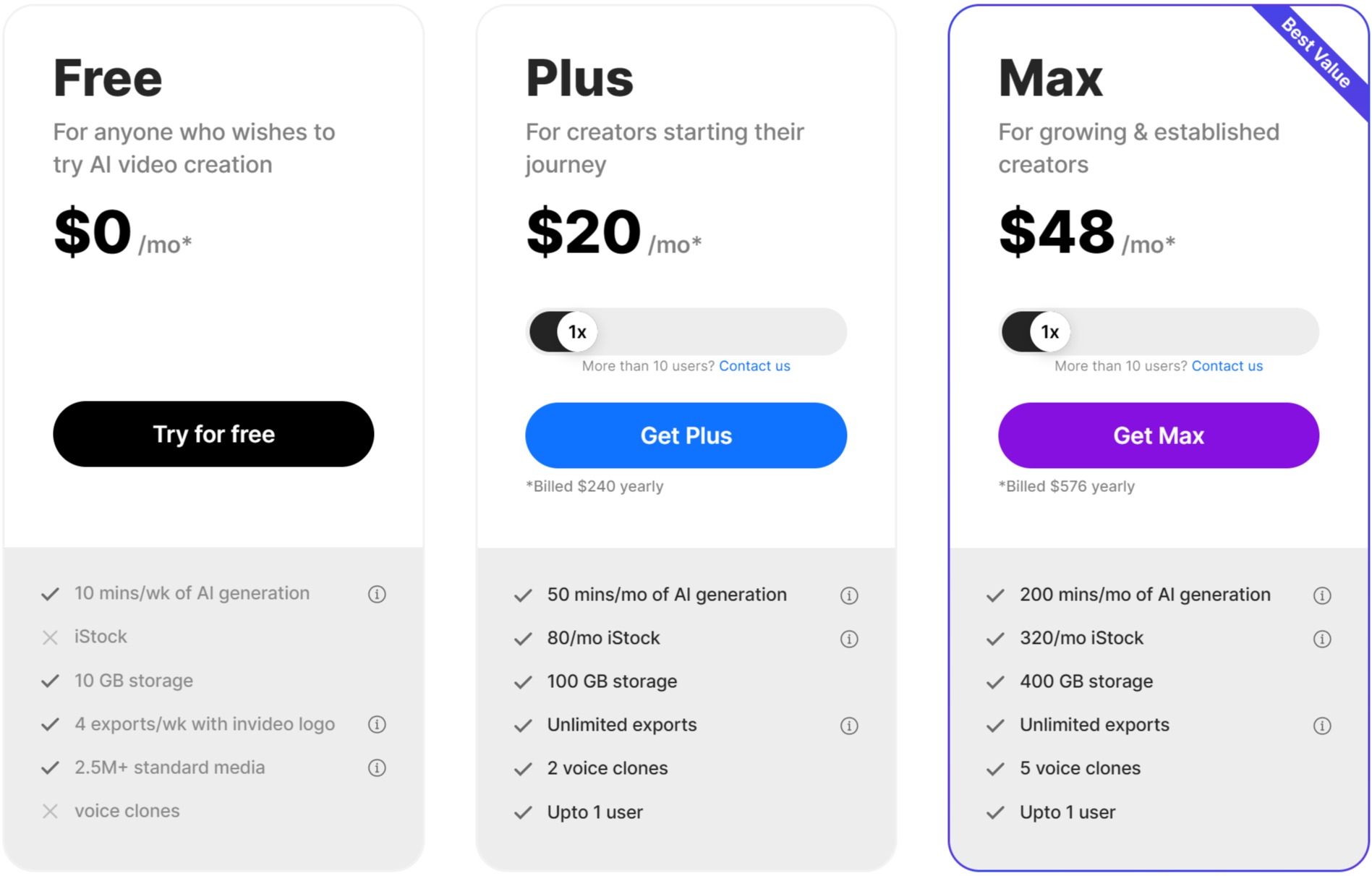Click the Max plan title heading
Screen dimensions: 1372x876
[1050, 78]
